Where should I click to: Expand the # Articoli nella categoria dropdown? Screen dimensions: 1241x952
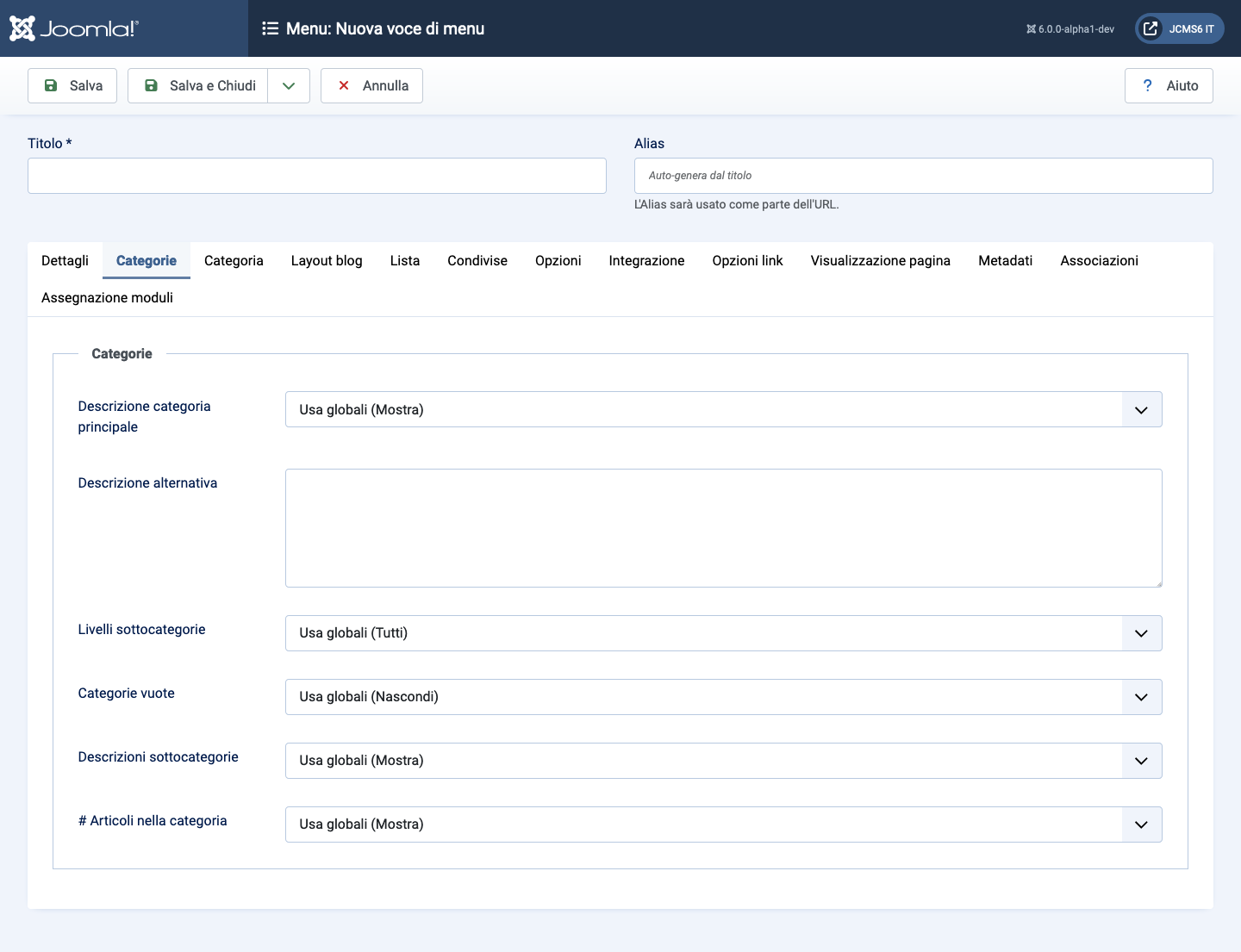click(723, 824)
